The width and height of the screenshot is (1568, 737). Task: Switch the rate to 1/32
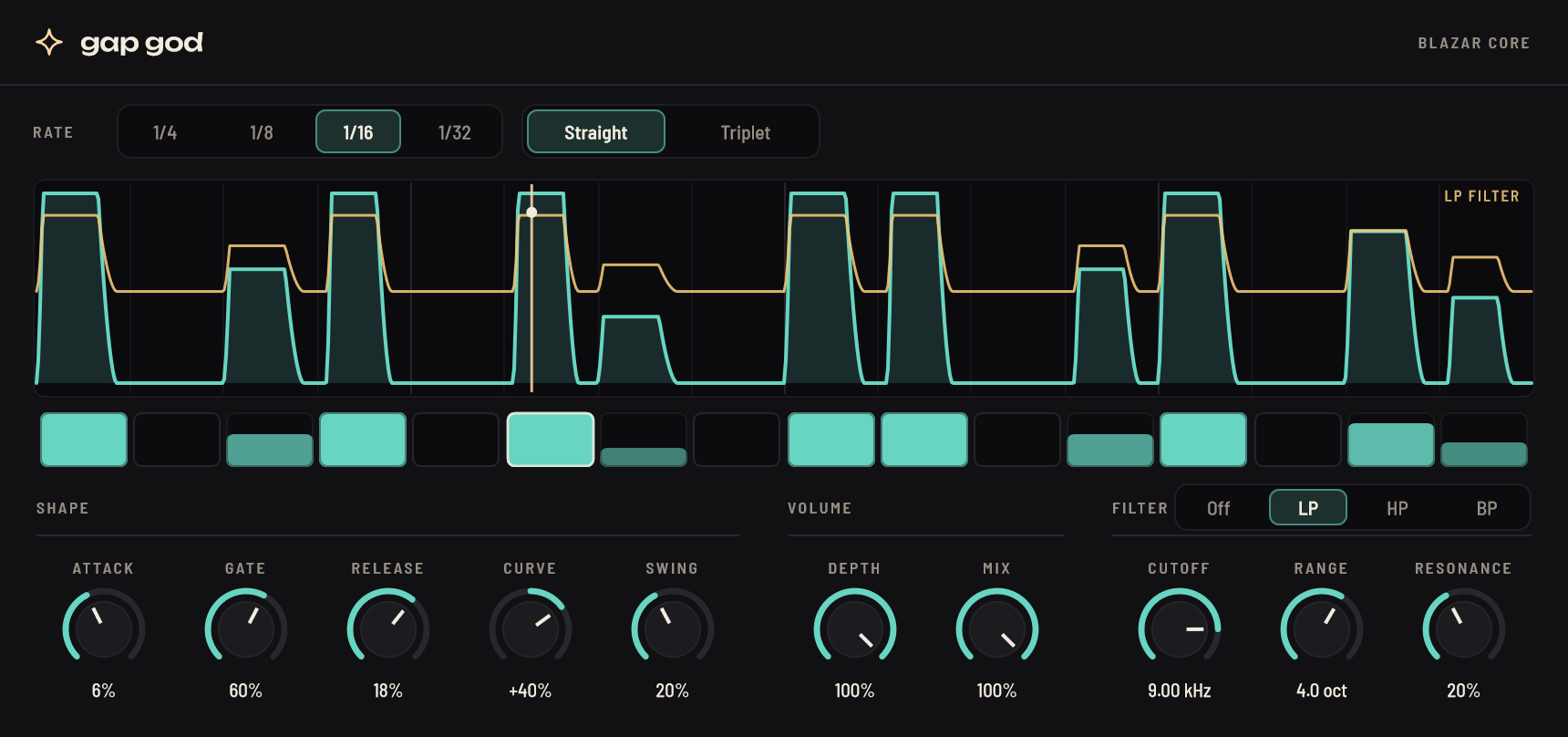point(455,132)
